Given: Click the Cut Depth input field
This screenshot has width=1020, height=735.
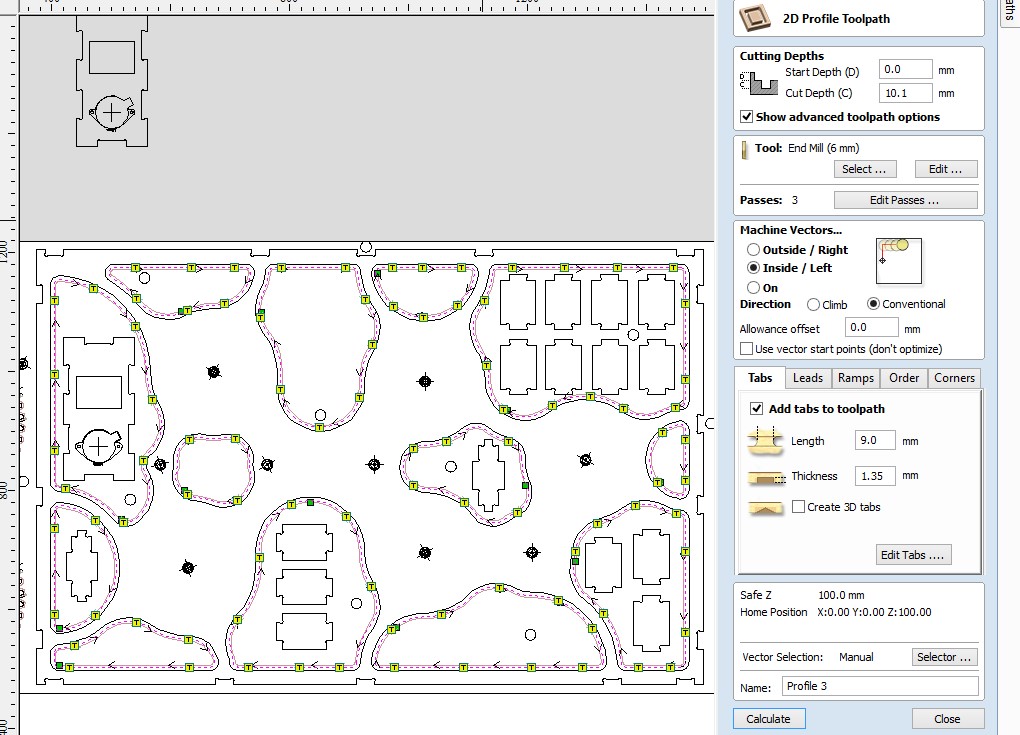Looking at the screenshot, I should 905,93.
